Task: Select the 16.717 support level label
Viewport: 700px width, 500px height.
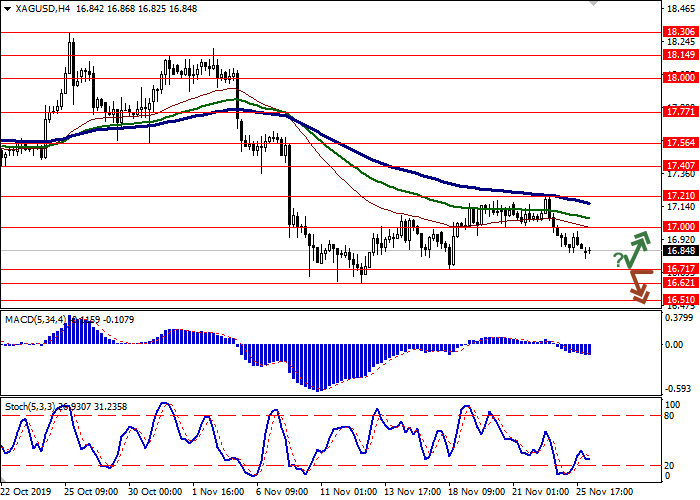Action: click(x=680, y=269)
